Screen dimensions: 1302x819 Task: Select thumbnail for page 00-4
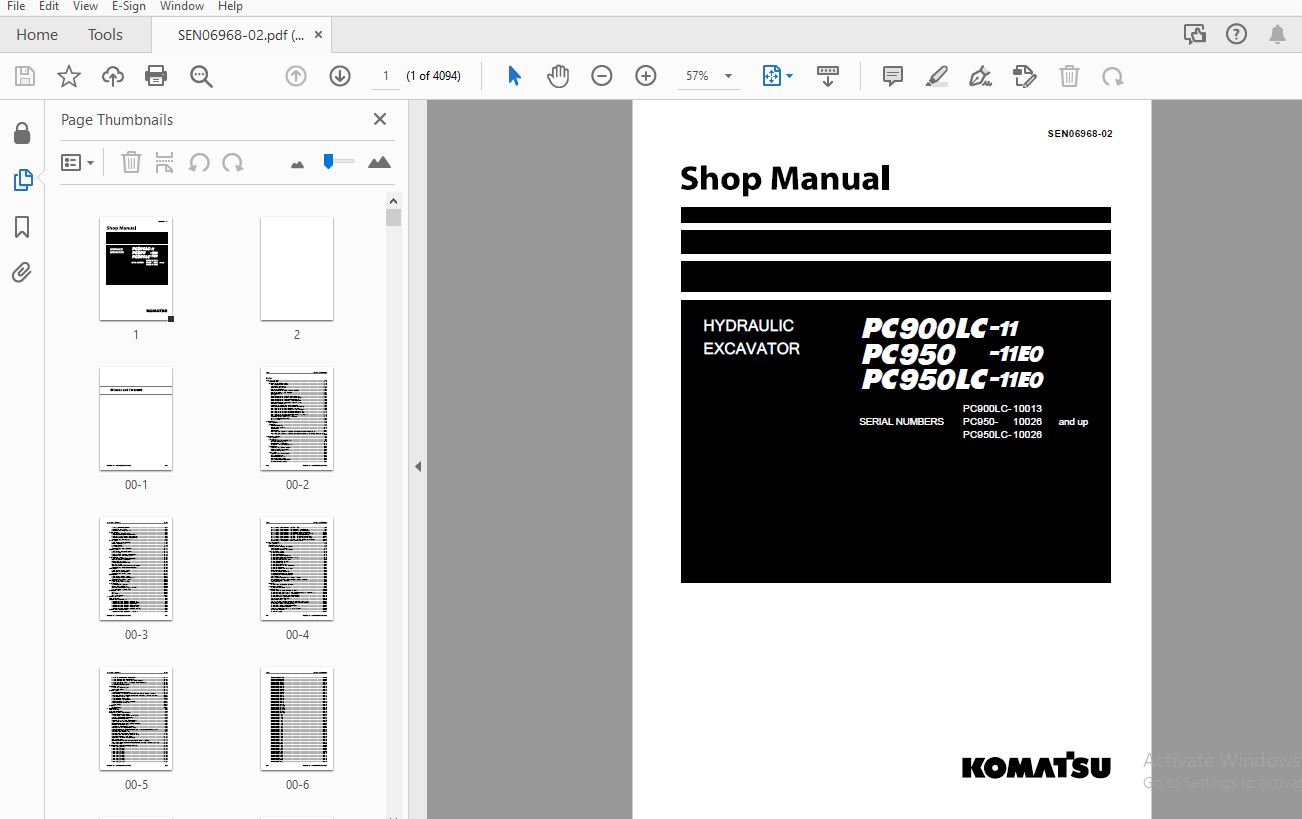(297, 569)
